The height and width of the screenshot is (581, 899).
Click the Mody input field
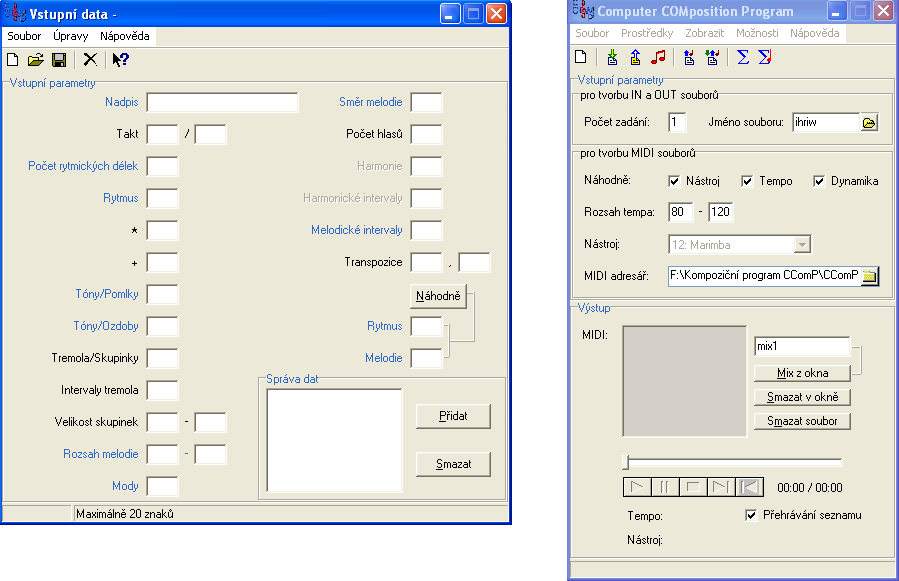tap(162, 486)
